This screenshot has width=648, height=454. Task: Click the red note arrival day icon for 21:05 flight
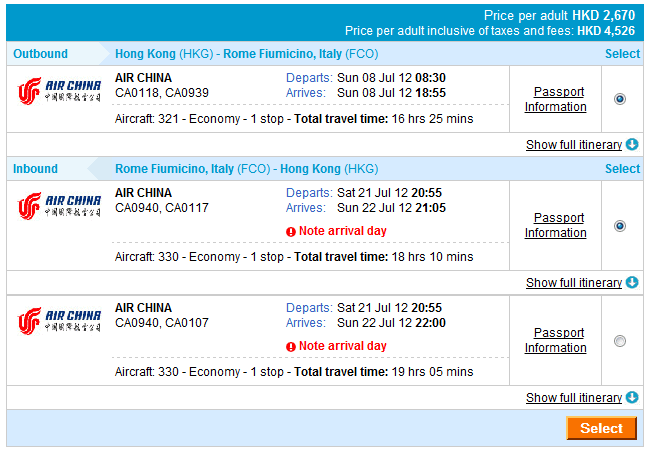click(x=291, y=232)
